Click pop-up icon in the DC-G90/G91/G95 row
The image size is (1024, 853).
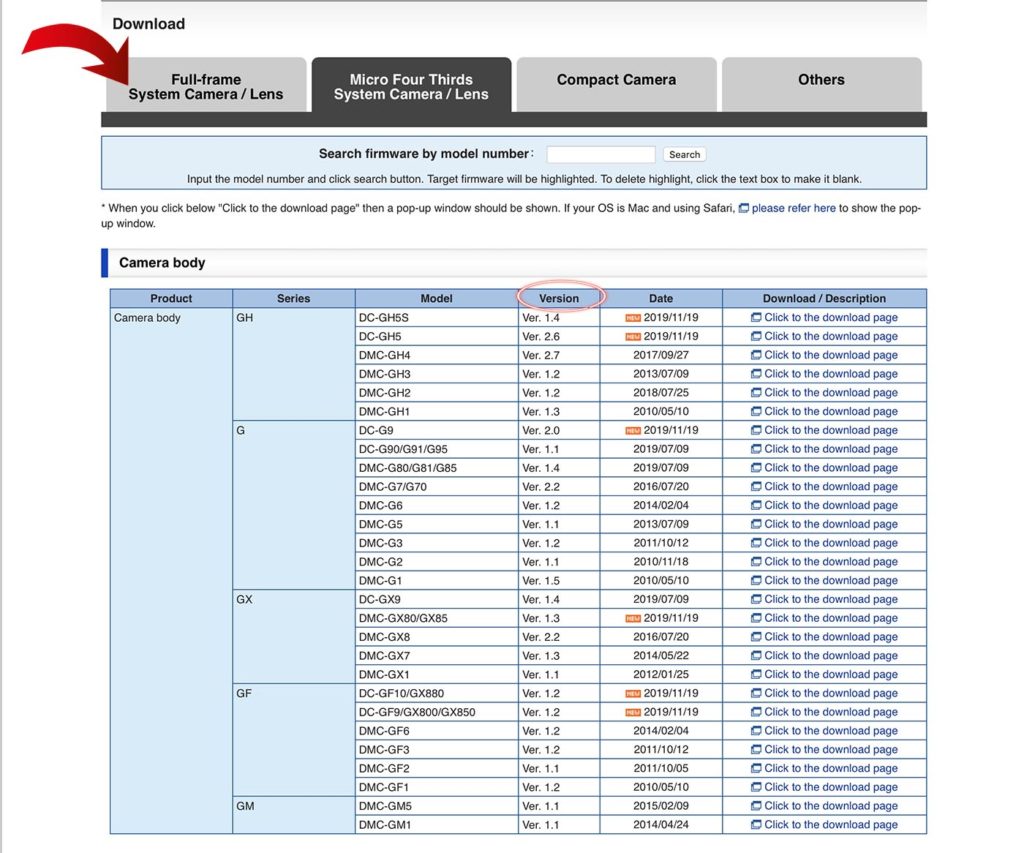pos(756,449)
